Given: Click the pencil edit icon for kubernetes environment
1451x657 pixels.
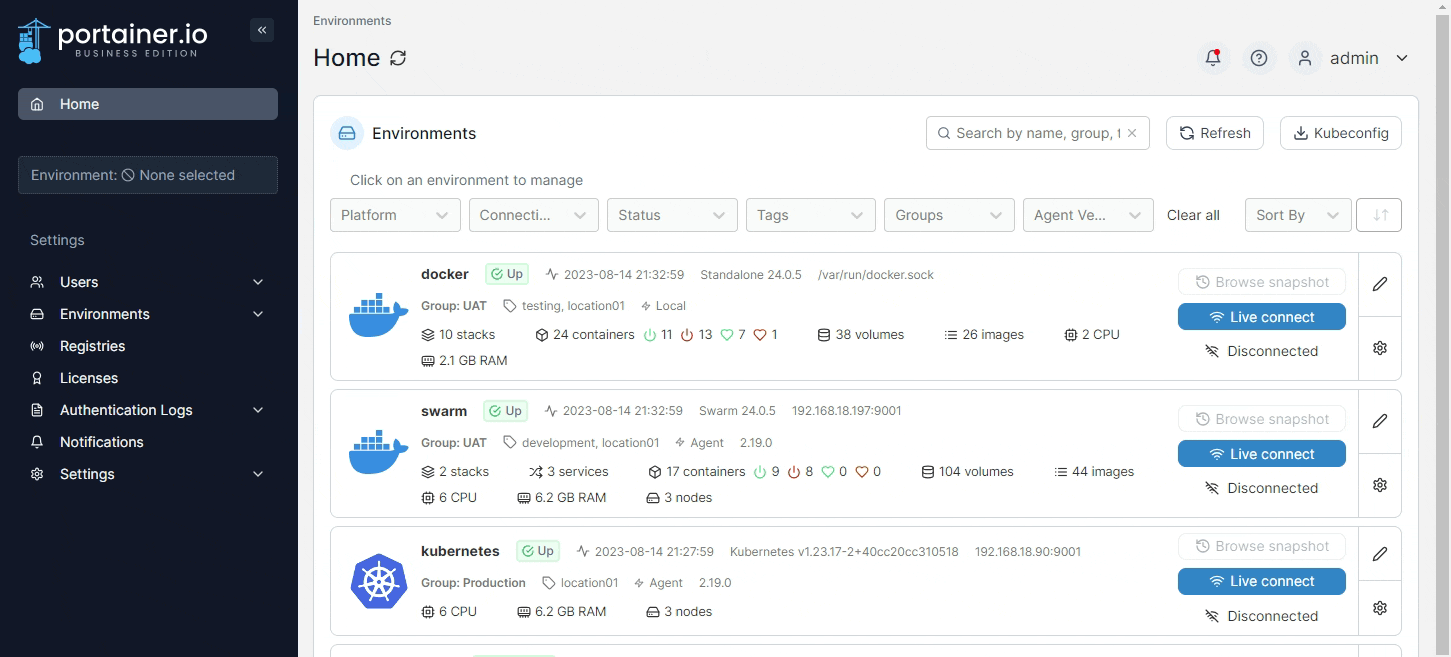Looking at the screenshot, I should 1380,554.
